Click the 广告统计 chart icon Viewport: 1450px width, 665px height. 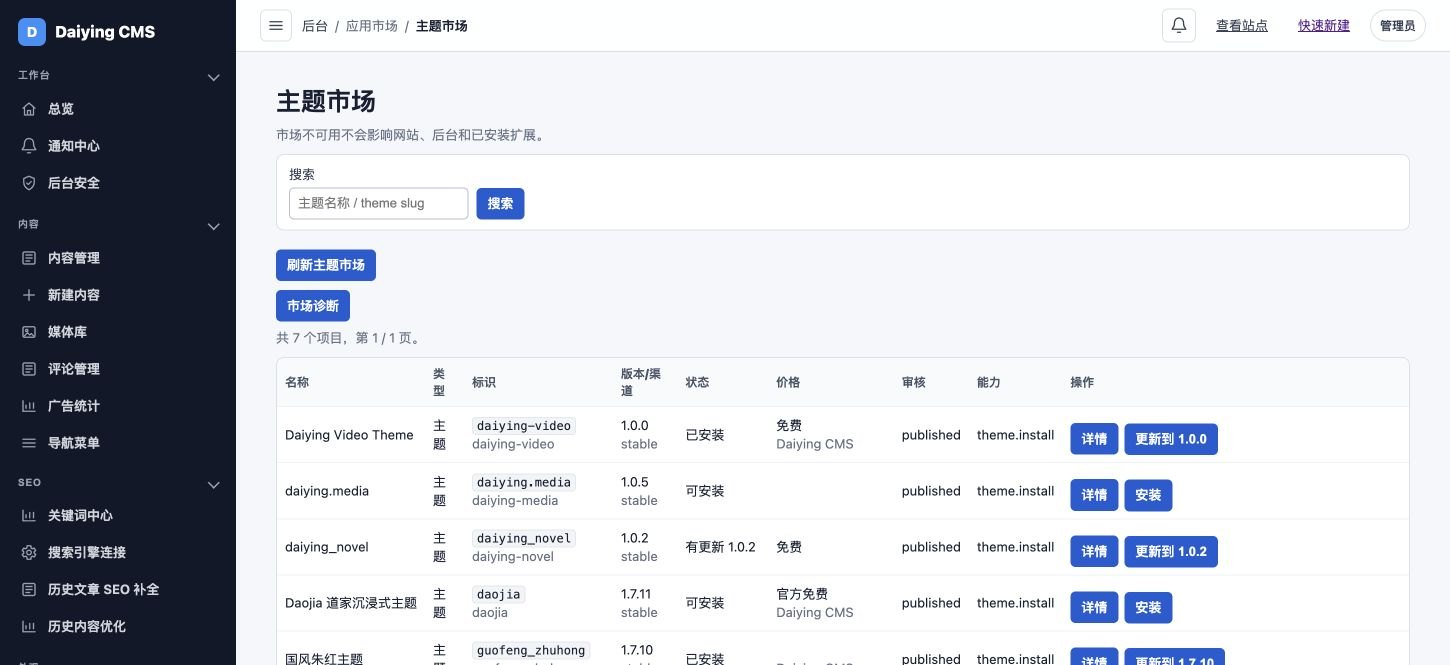click(x=29, y=406)
